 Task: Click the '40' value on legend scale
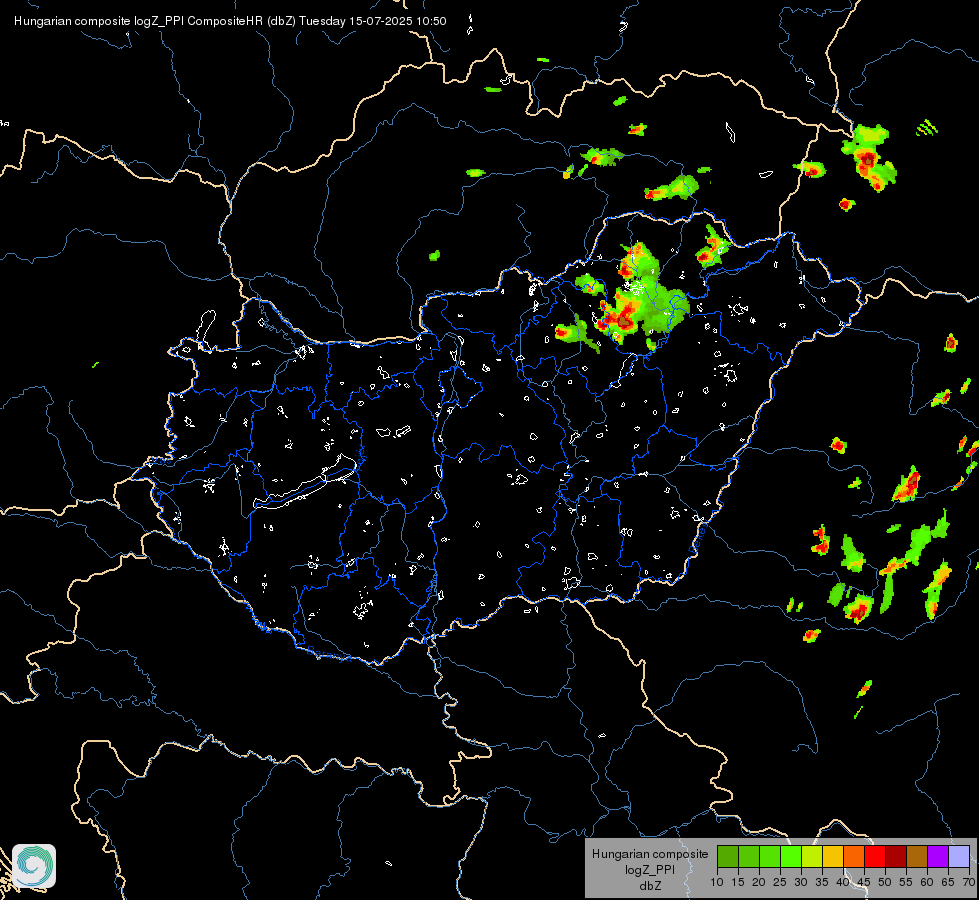(x=843, y=883)
